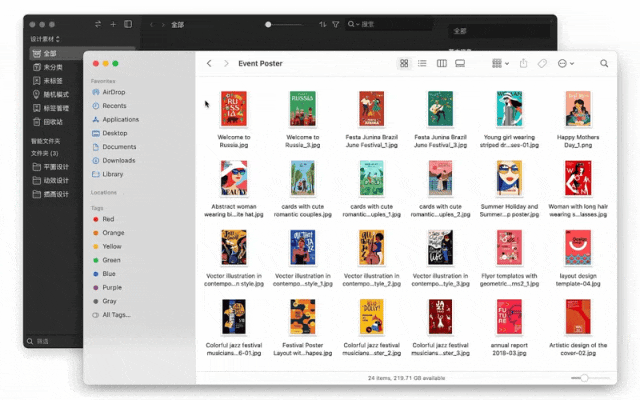Select Welcome to Russia.jpg thumbnail
The height and width of the screenshot is (400, 640).
[x=234, y=109]
